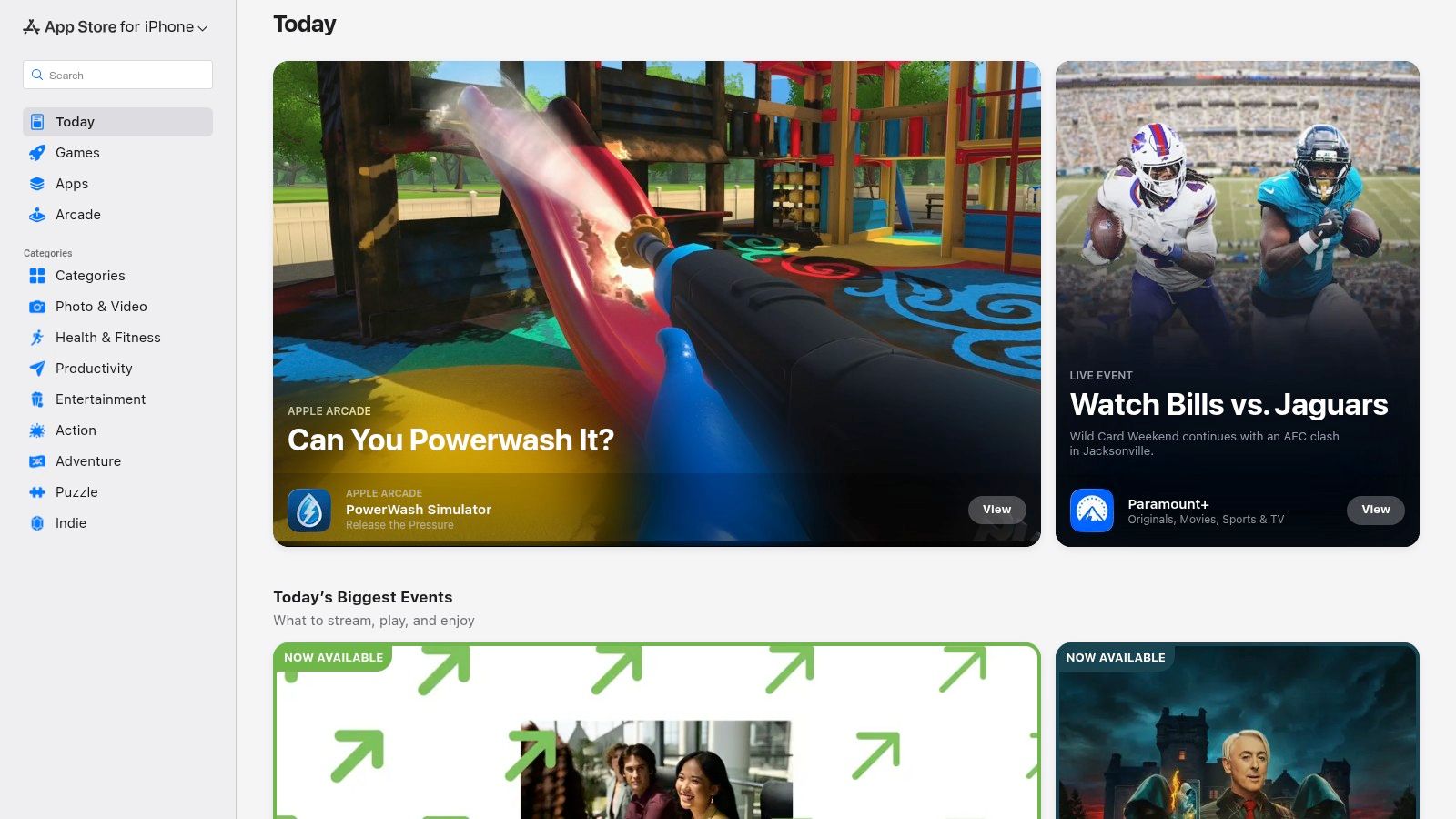The width and height of the screenshot is (1456, 819).
Task: Show the Entertainment category
Action: pyautogui.click(x=117, y=399)
